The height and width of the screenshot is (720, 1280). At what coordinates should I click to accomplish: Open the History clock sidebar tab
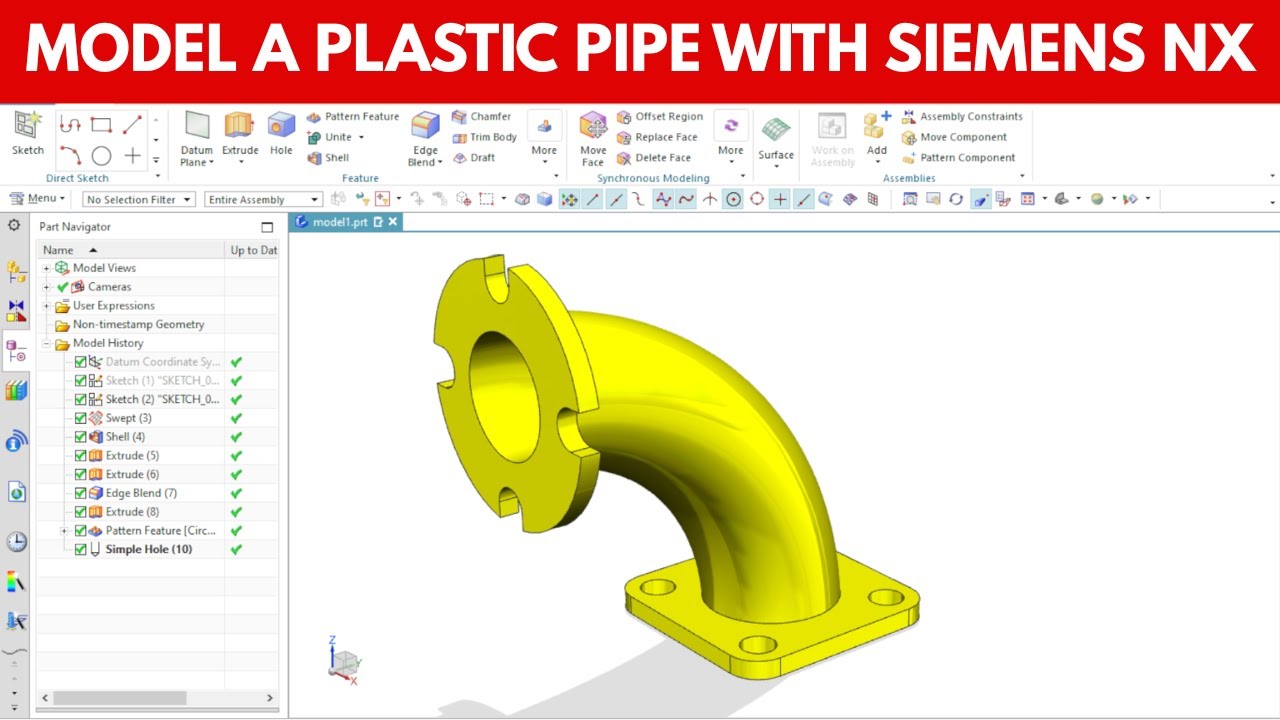(x=16, y=542)
